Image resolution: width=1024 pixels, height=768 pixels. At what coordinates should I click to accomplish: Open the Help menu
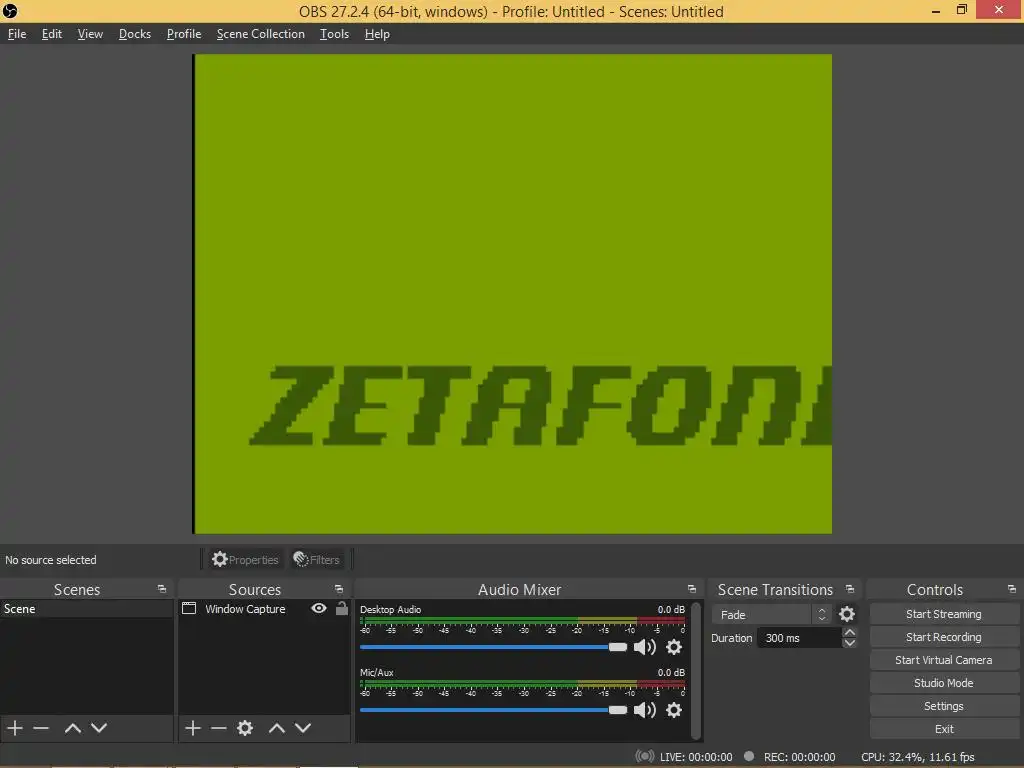(x=377, y=34)
